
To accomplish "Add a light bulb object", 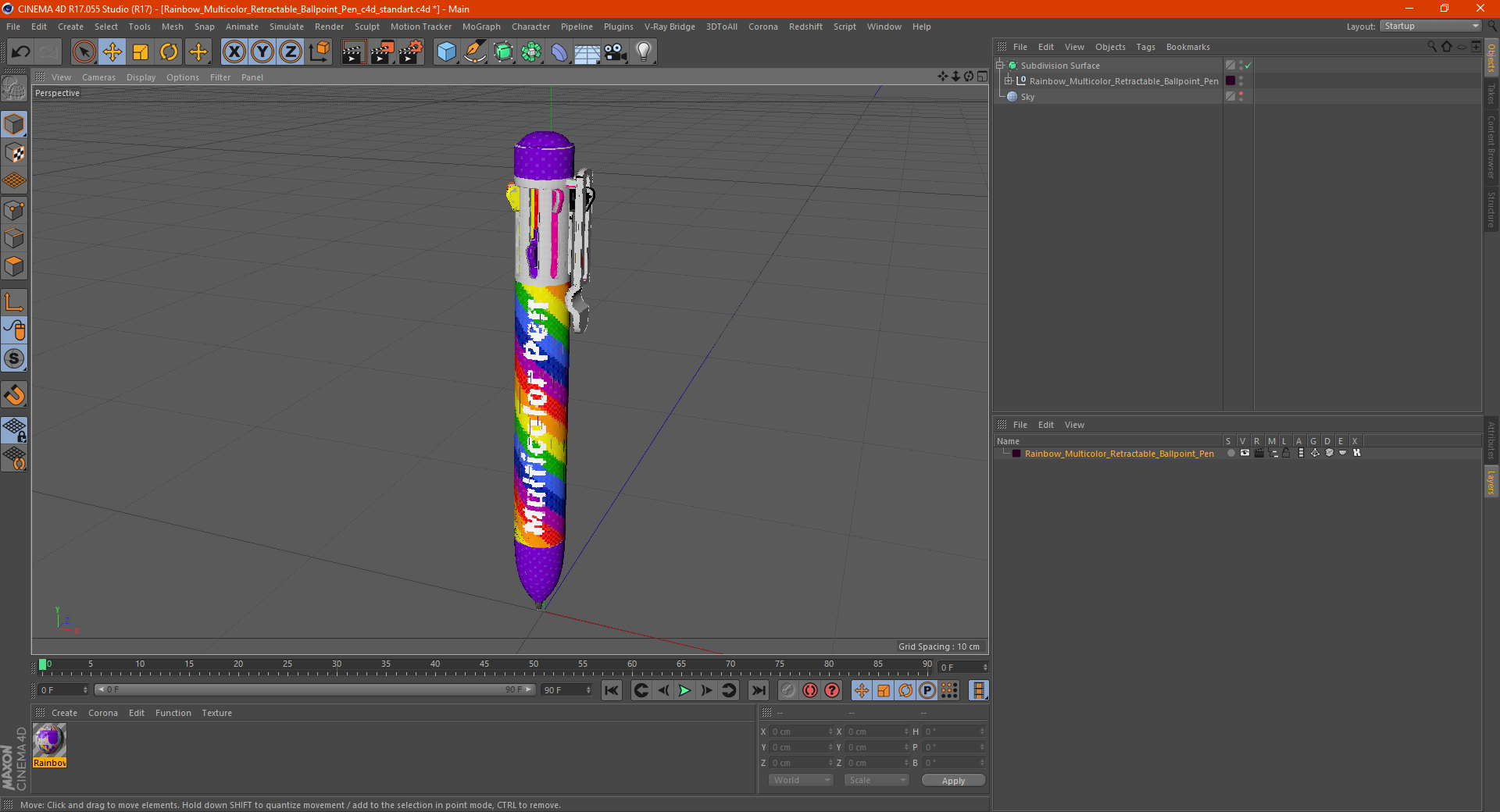I will click(x=644, y=52).
